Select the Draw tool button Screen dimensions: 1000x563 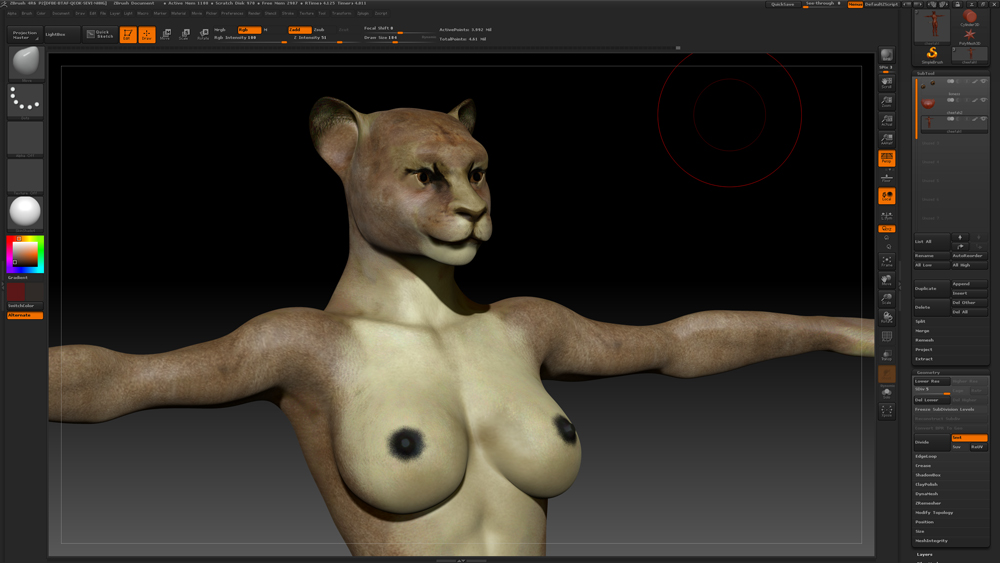coord(147,35)
